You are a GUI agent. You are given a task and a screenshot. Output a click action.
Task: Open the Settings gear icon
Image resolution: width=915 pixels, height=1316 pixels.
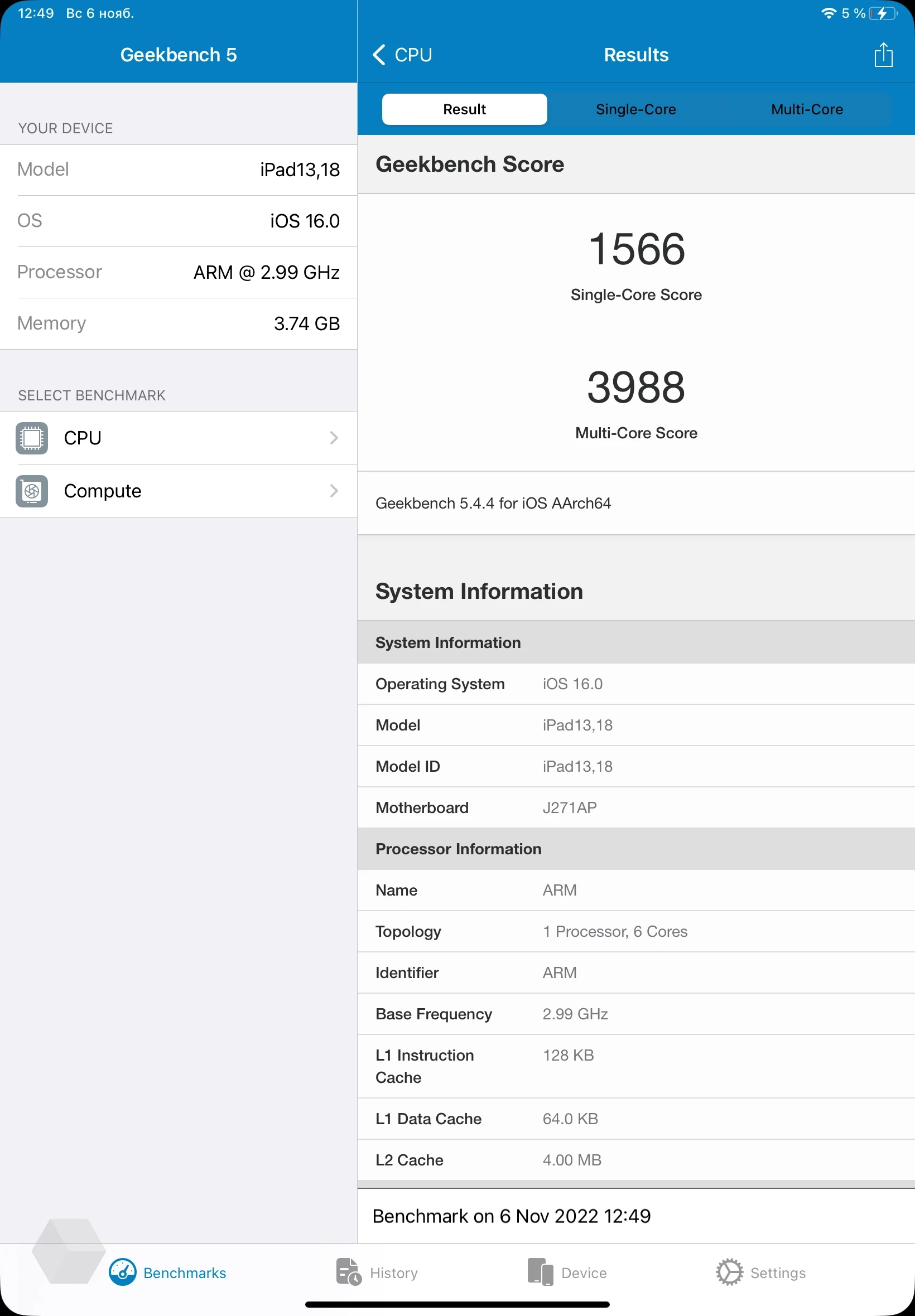point(729,1272)
